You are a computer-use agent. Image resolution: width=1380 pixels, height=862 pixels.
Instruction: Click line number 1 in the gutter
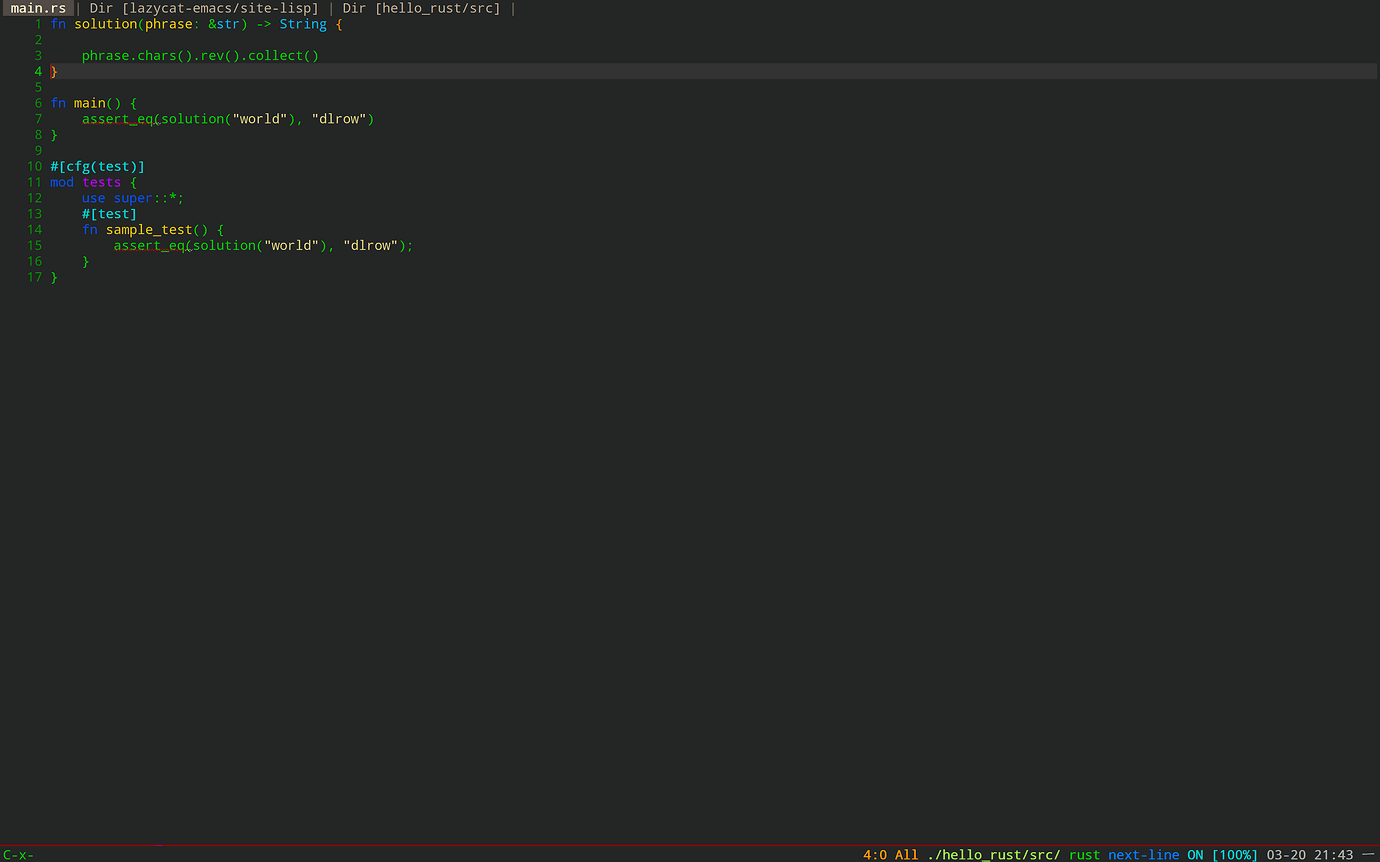[x=38, y=24]
